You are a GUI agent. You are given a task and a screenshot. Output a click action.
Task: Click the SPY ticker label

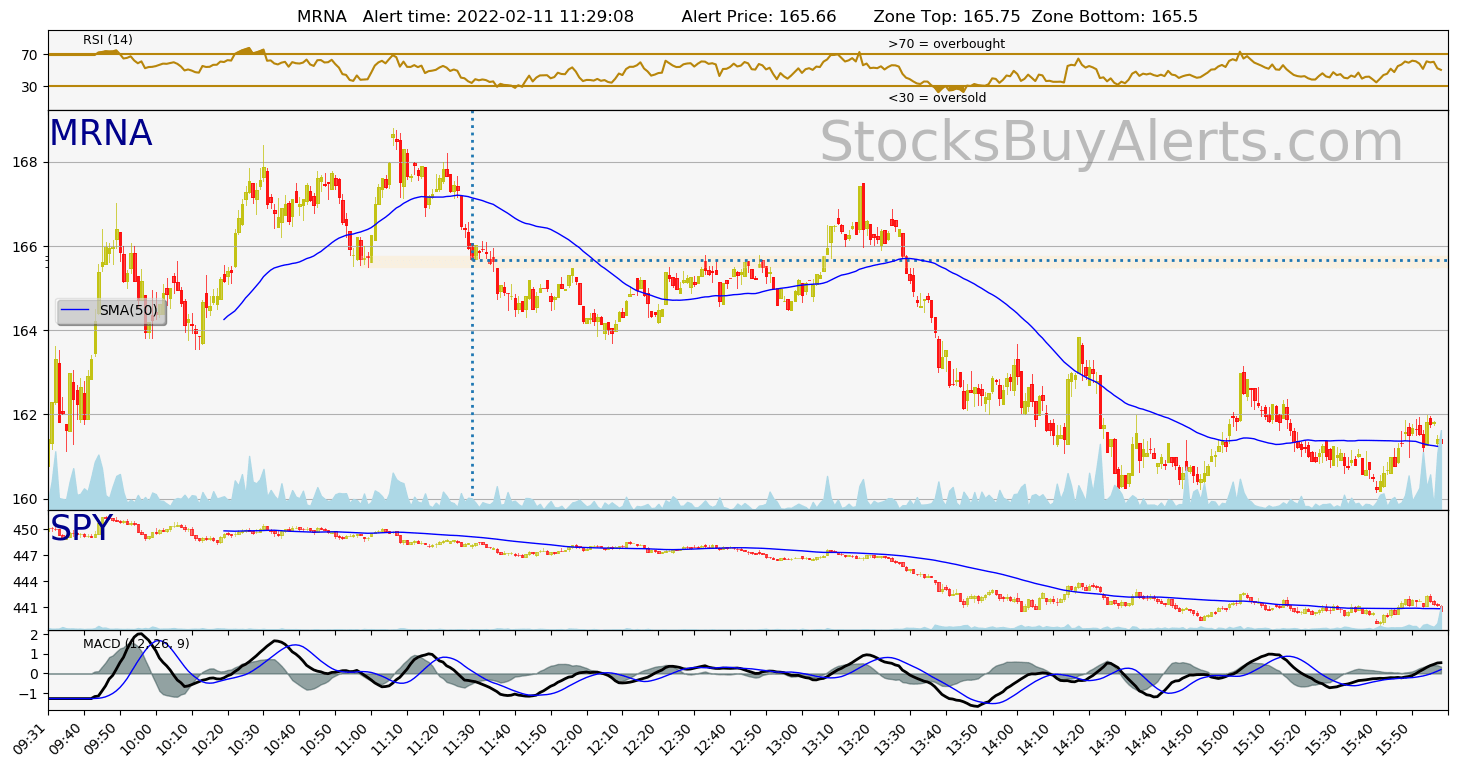[81, 528]
